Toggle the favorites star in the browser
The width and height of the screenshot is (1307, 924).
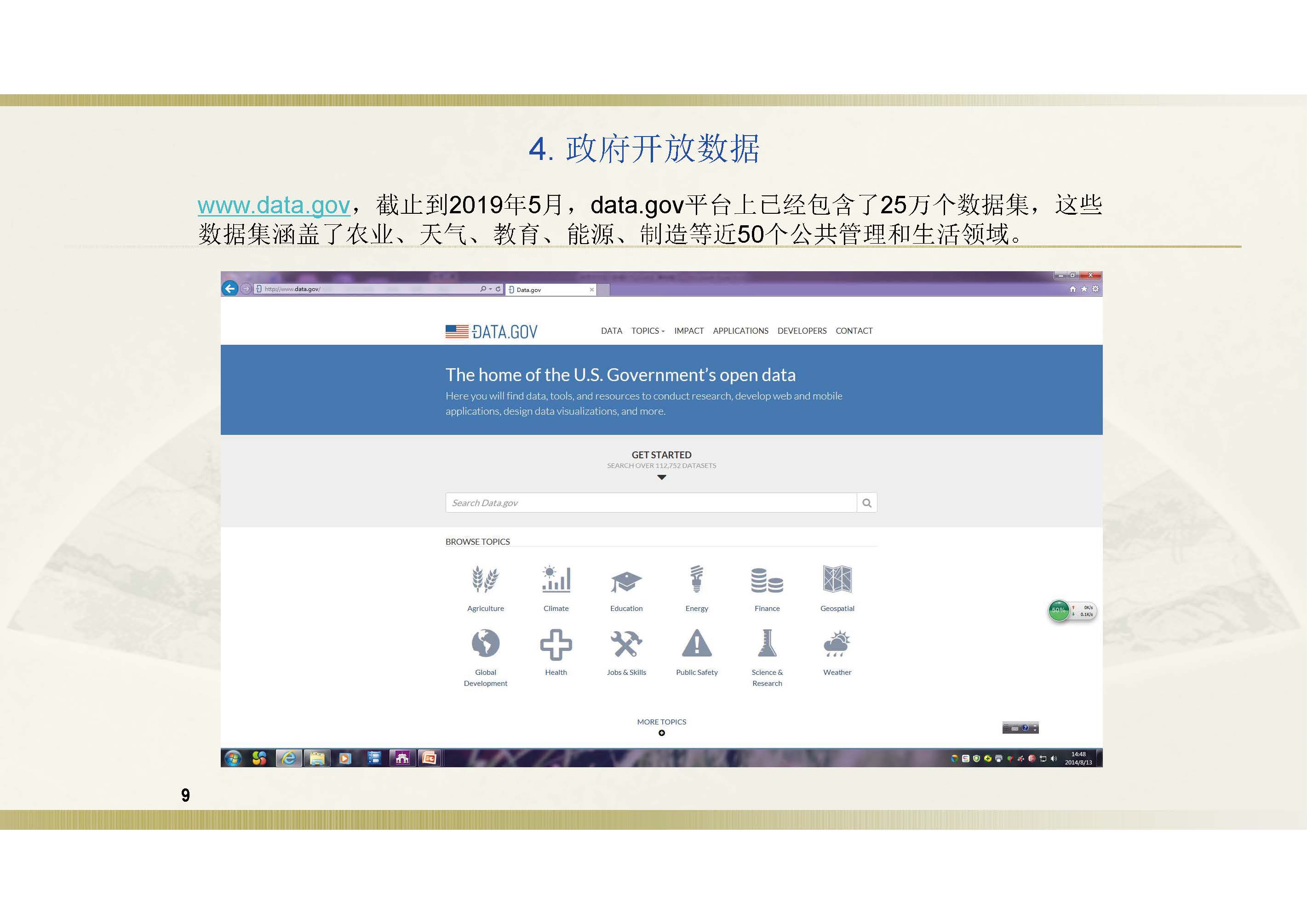click(x=1083, y=289)
